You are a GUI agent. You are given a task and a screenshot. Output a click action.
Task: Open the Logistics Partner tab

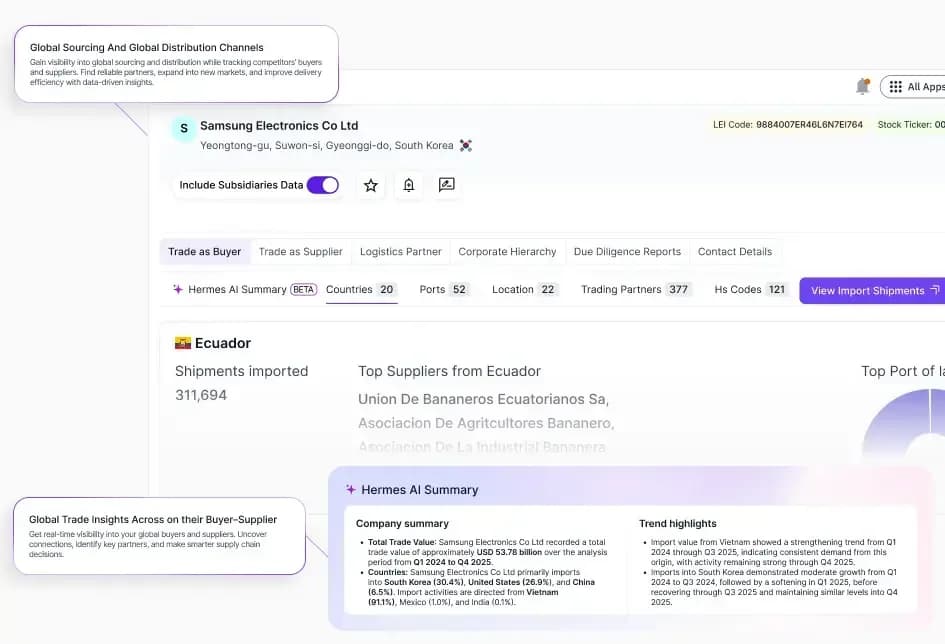[x=400, y=252]
